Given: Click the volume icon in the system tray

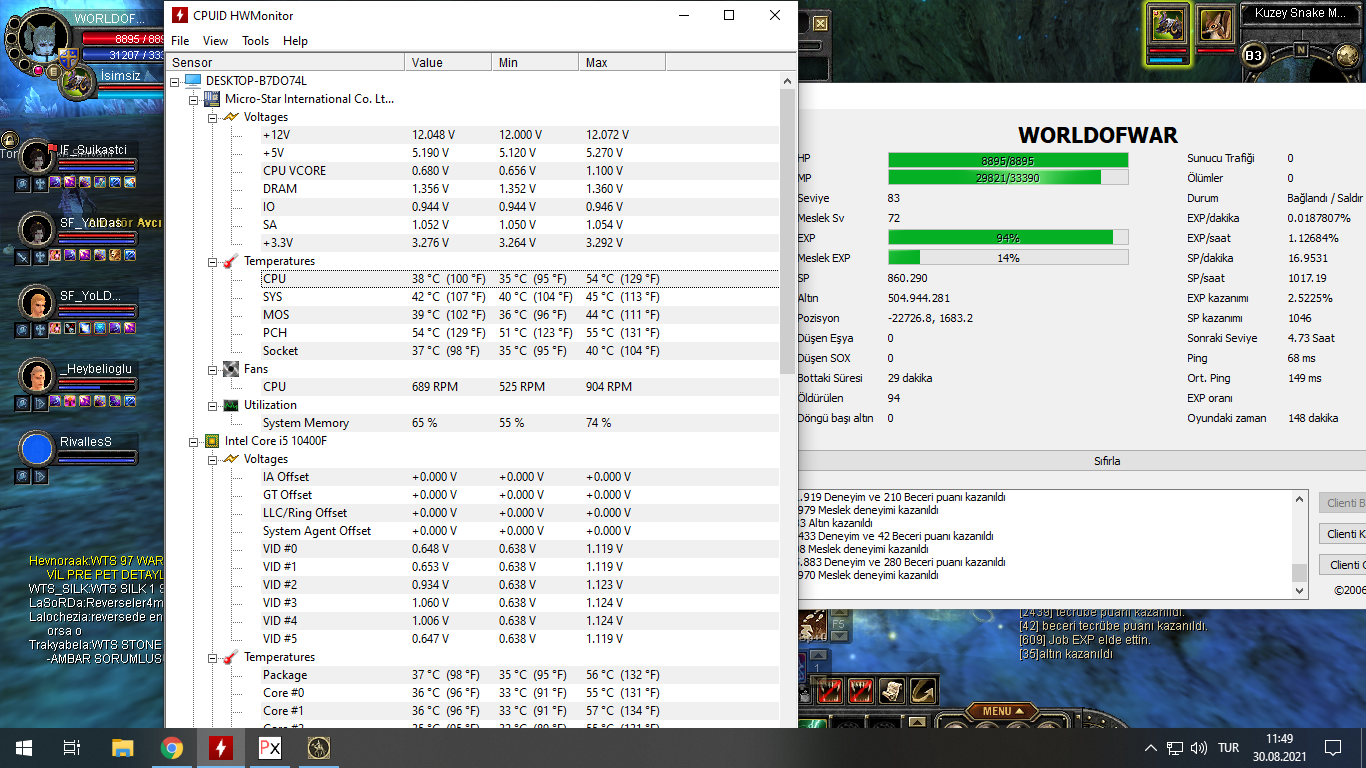Looking at the screenshot, I should (1197, 748).
